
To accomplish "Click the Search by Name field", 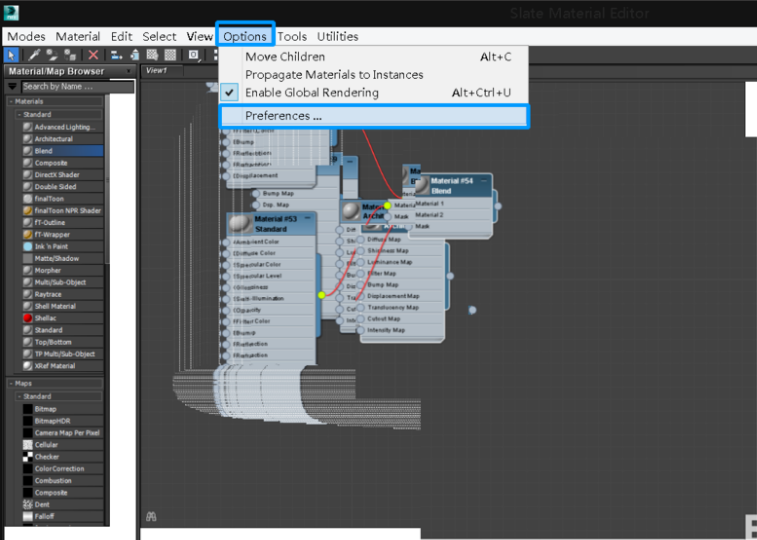I will click(x=78, y=87).
